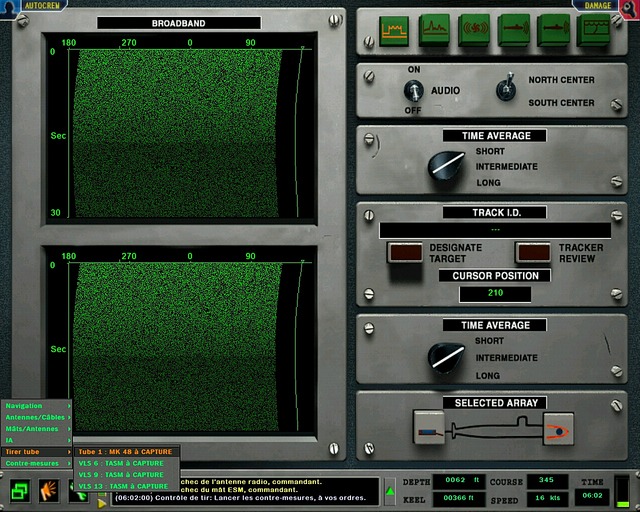640x512 pixels.
Task: Click the COURSE readout 345
Action: (547, 481)
